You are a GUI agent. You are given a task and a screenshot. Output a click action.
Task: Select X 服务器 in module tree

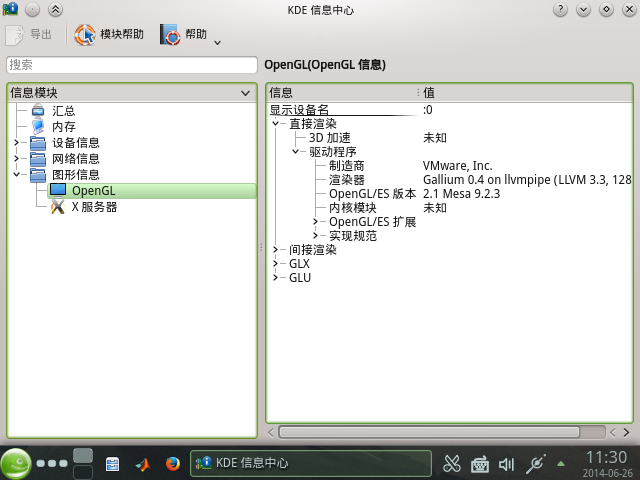[x=94, y=207]
